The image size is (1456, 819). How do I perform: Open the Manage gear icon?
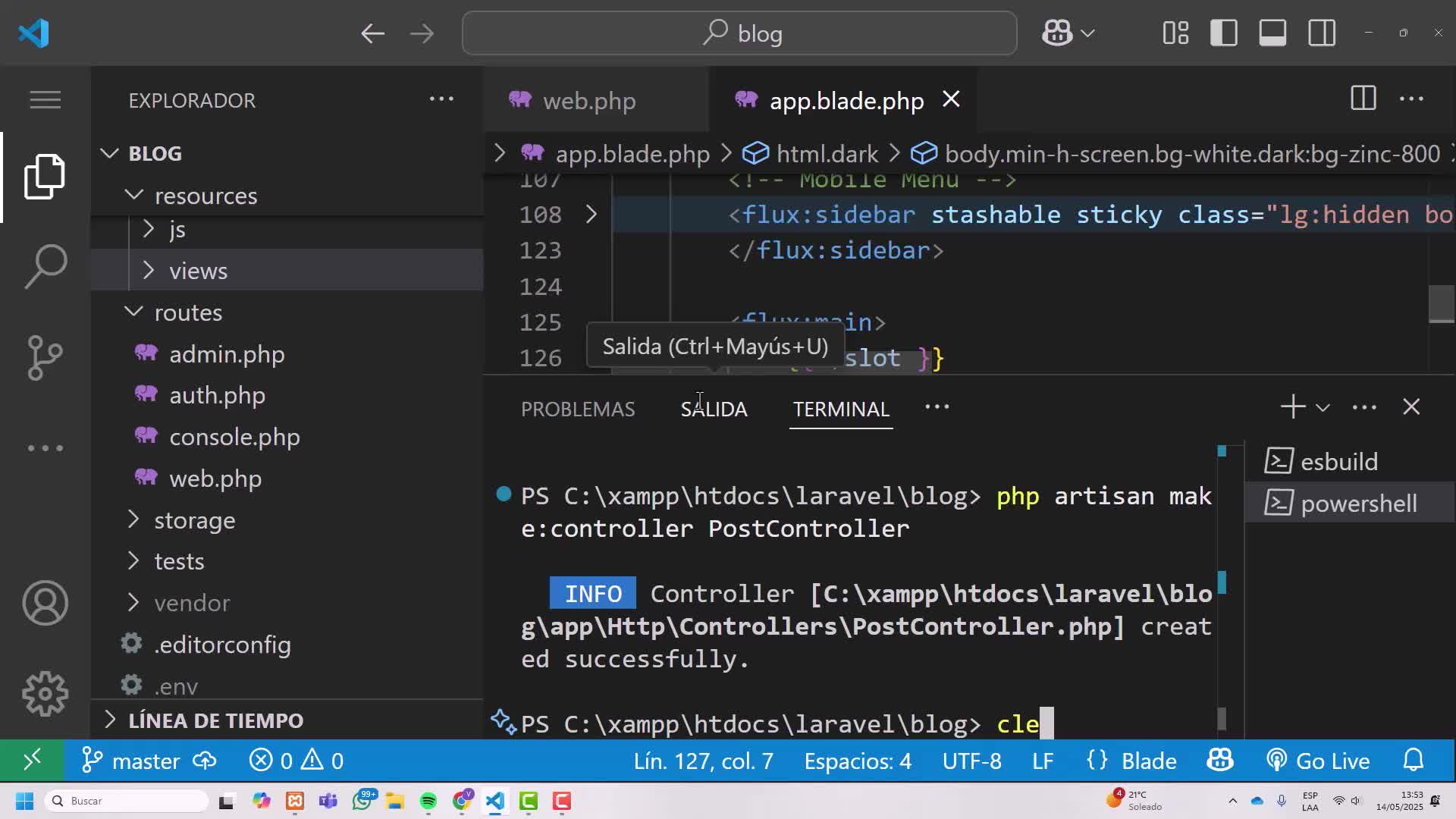(45, 694)
